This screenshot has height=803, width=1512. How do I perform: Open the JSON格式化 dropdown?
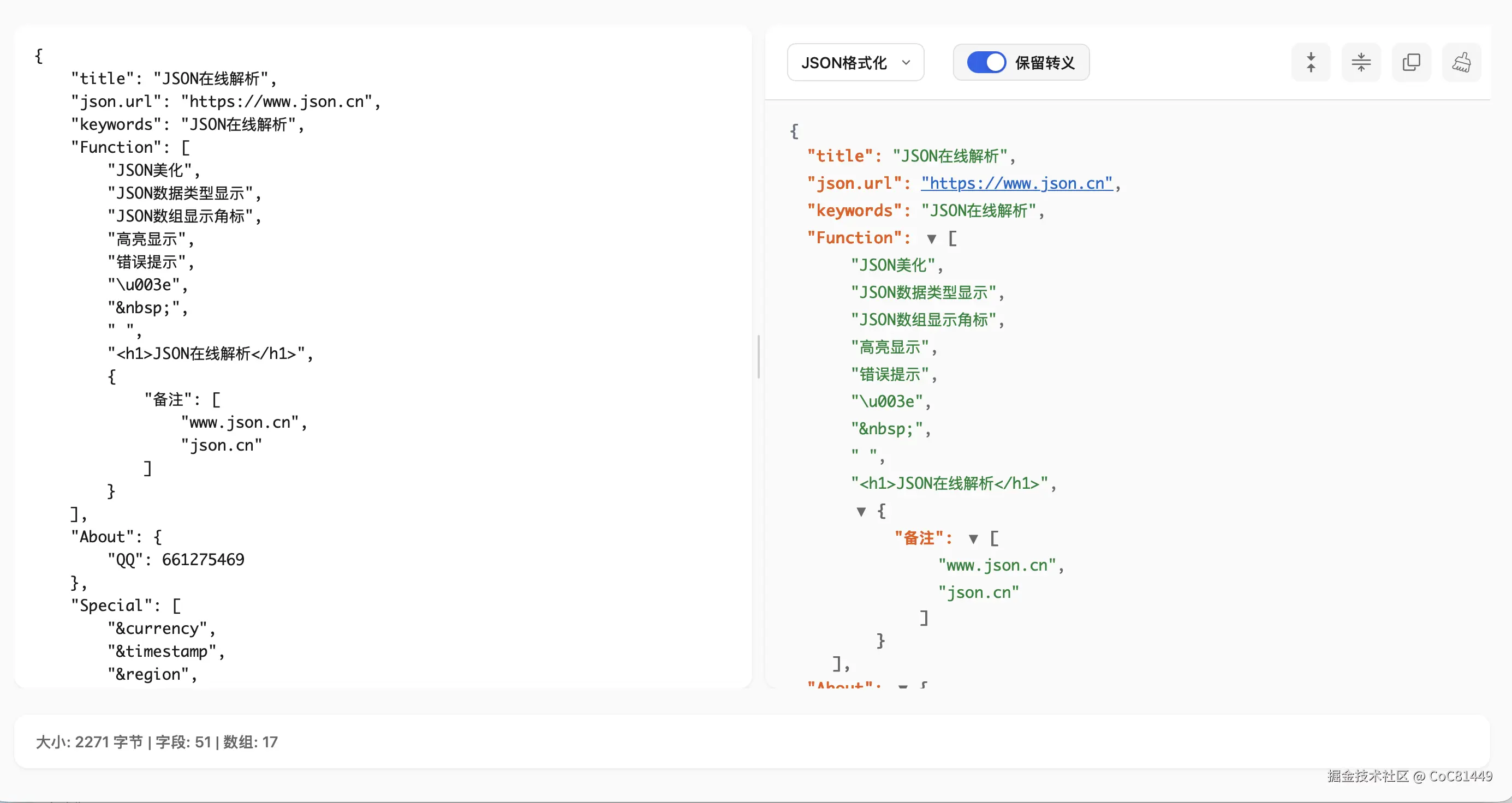click(x=855, y=62)
